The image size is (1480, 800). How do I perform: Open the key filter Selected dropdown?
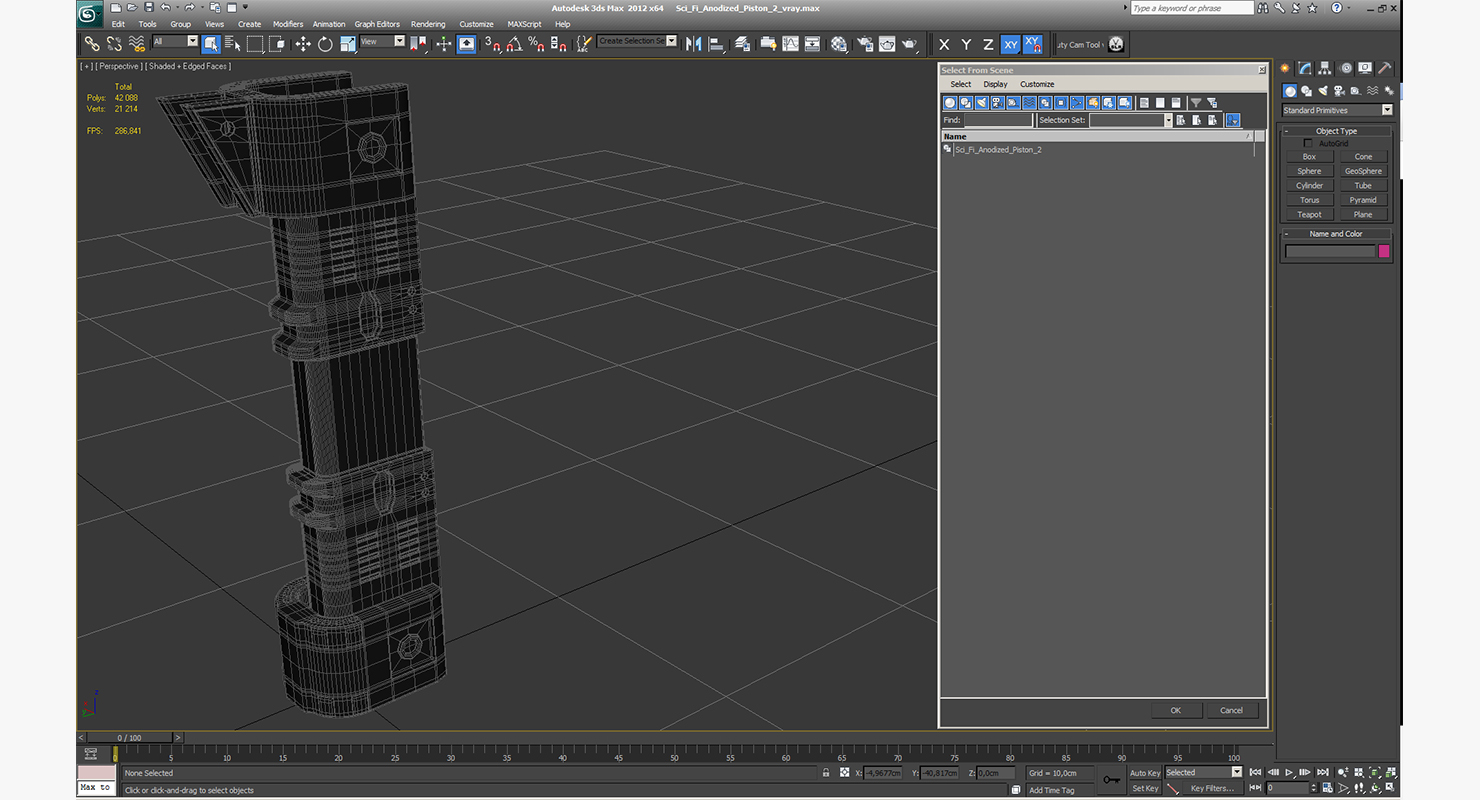pos(1203,772)
